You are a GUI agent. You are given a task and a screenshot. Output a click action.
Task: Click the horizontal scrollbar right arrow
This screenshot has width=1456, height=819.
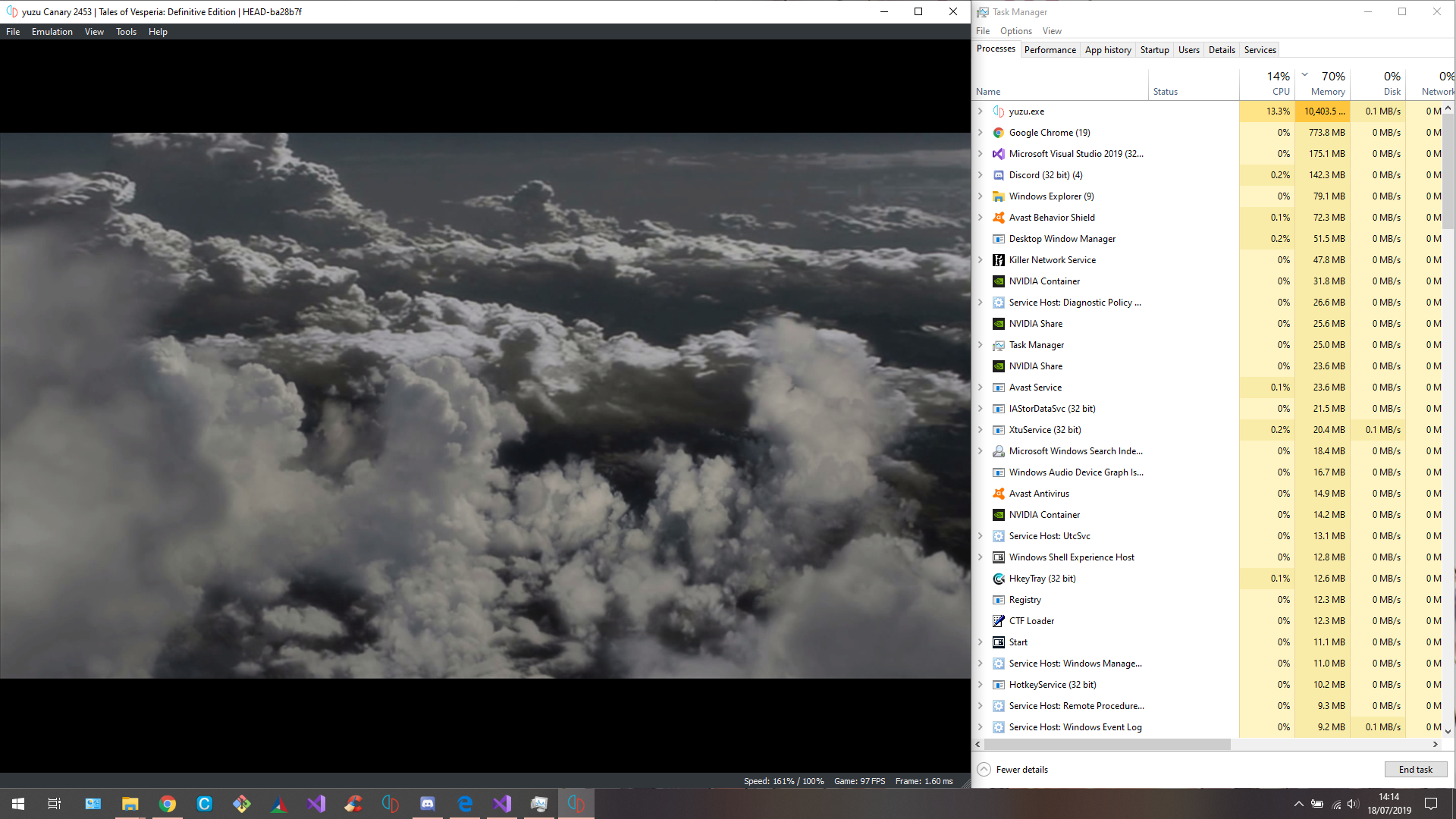1435,745
